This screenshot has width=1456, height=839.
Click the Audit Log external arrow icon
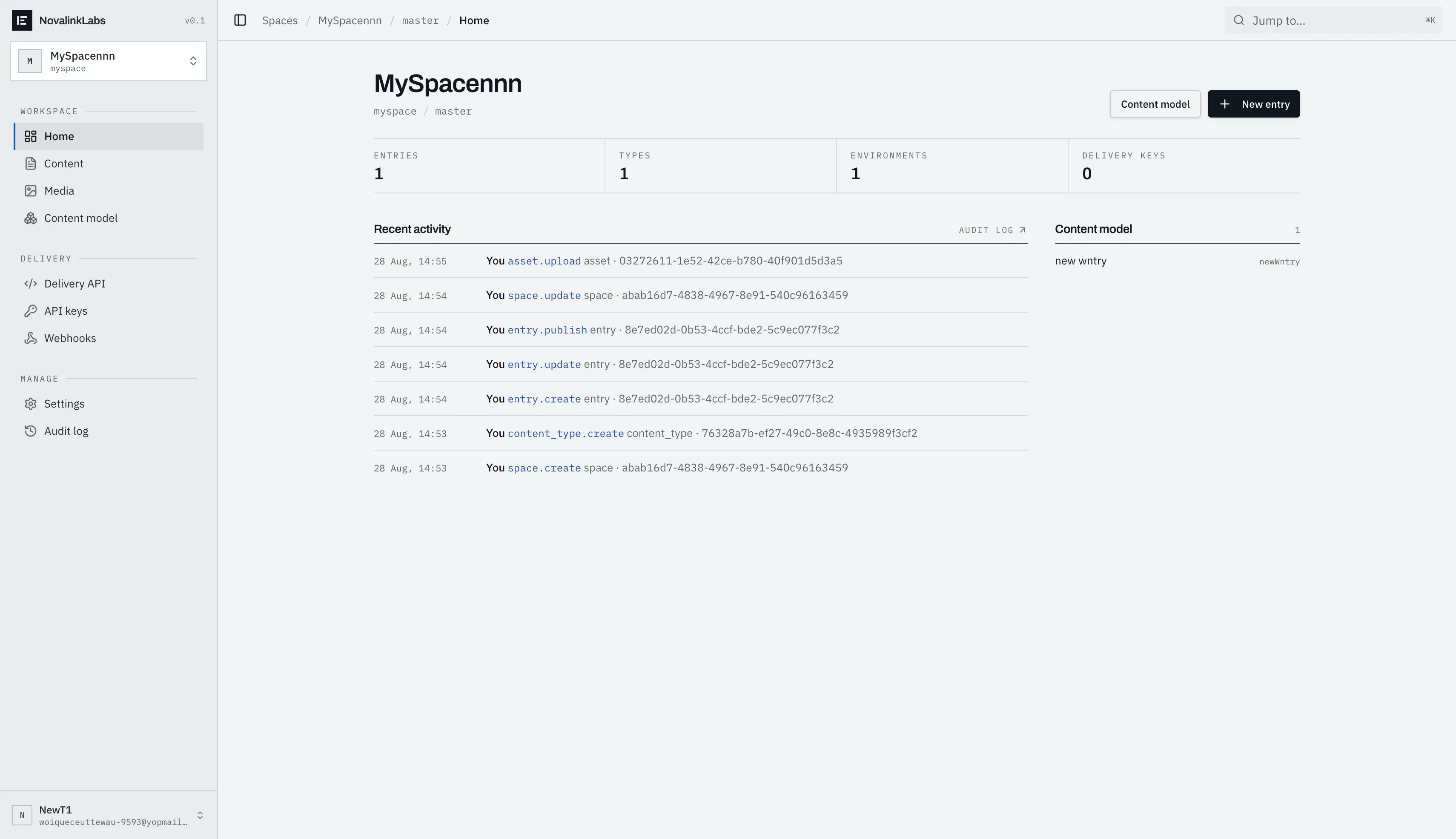1022,230
